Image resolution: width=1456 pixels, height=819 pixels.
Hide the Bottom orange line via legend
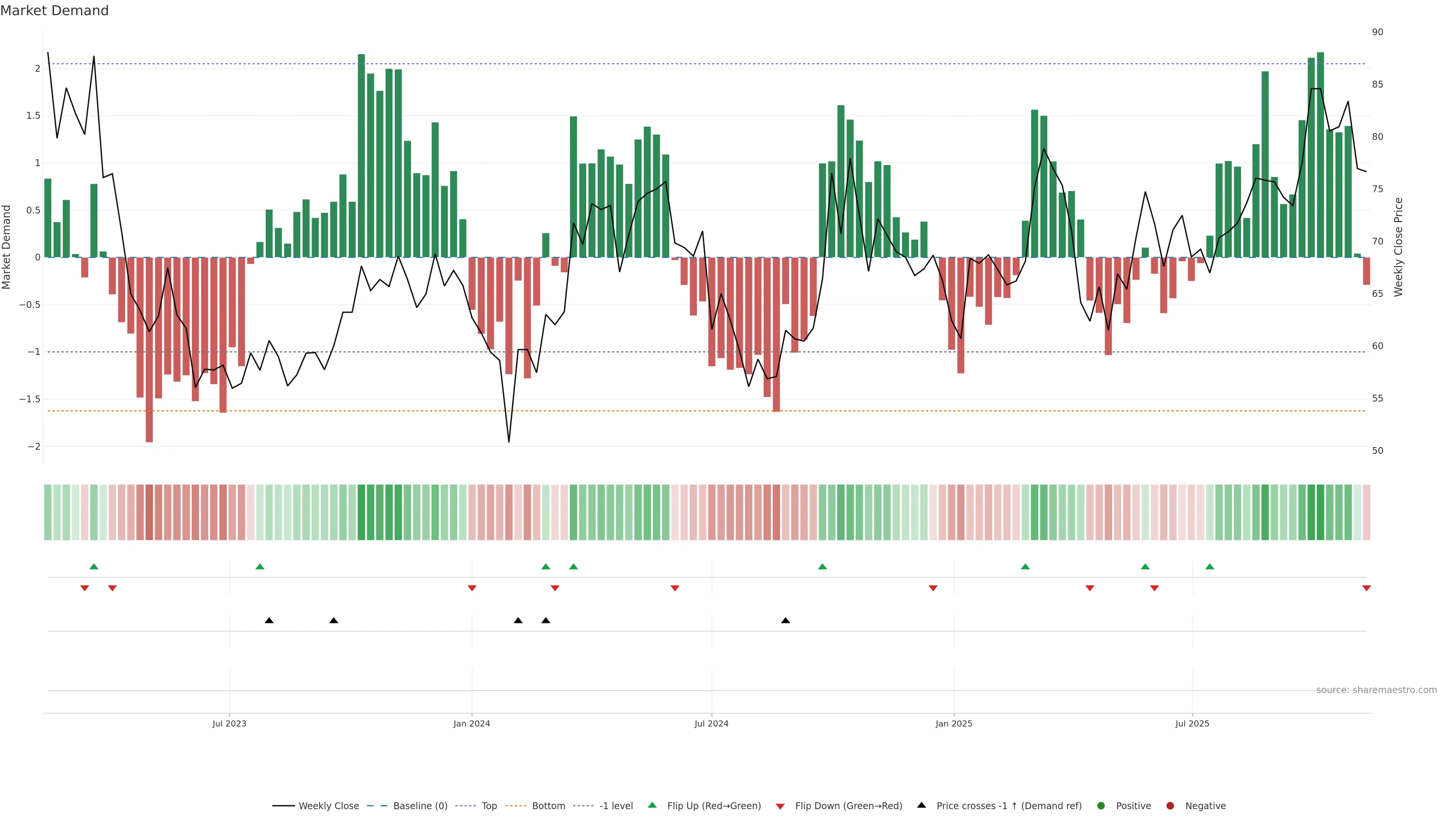[548, 806]
